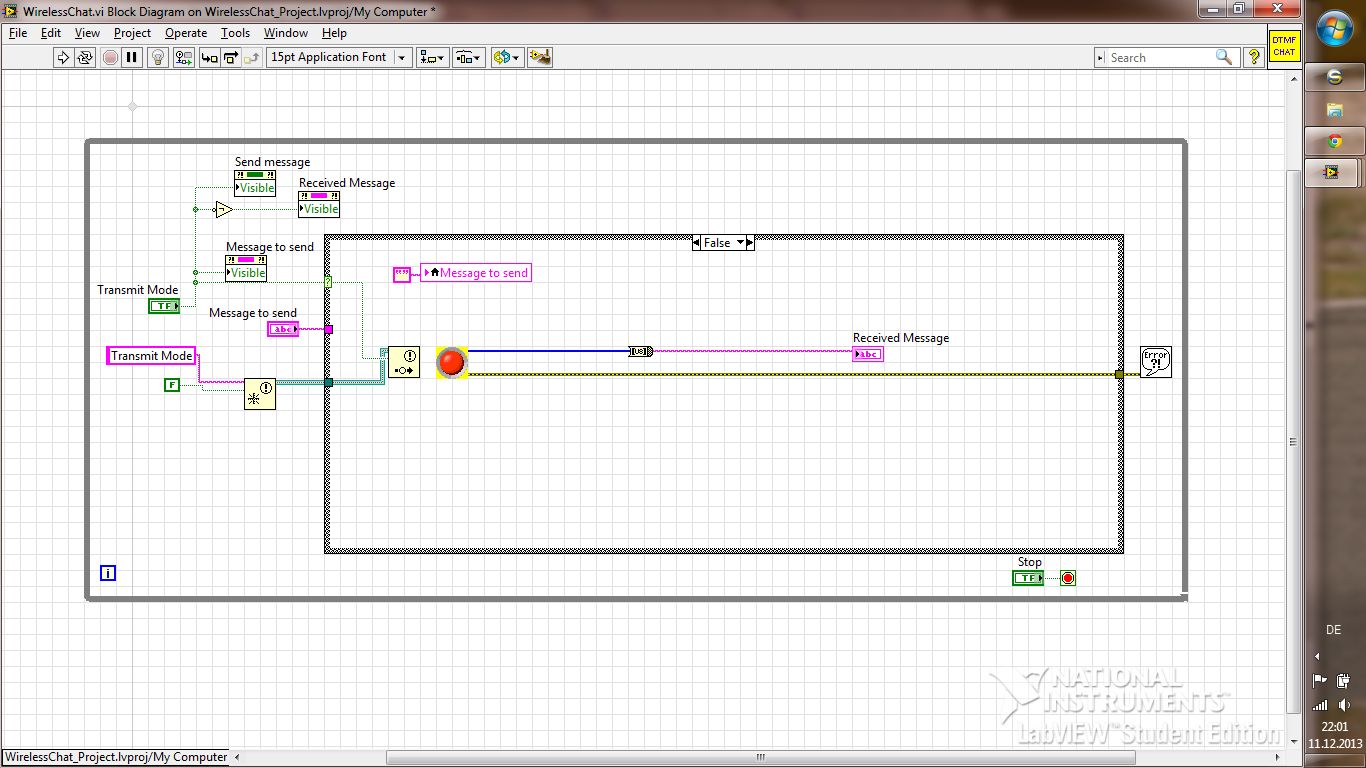Open the 15pt Application Font dropdown

click(339, 58)
